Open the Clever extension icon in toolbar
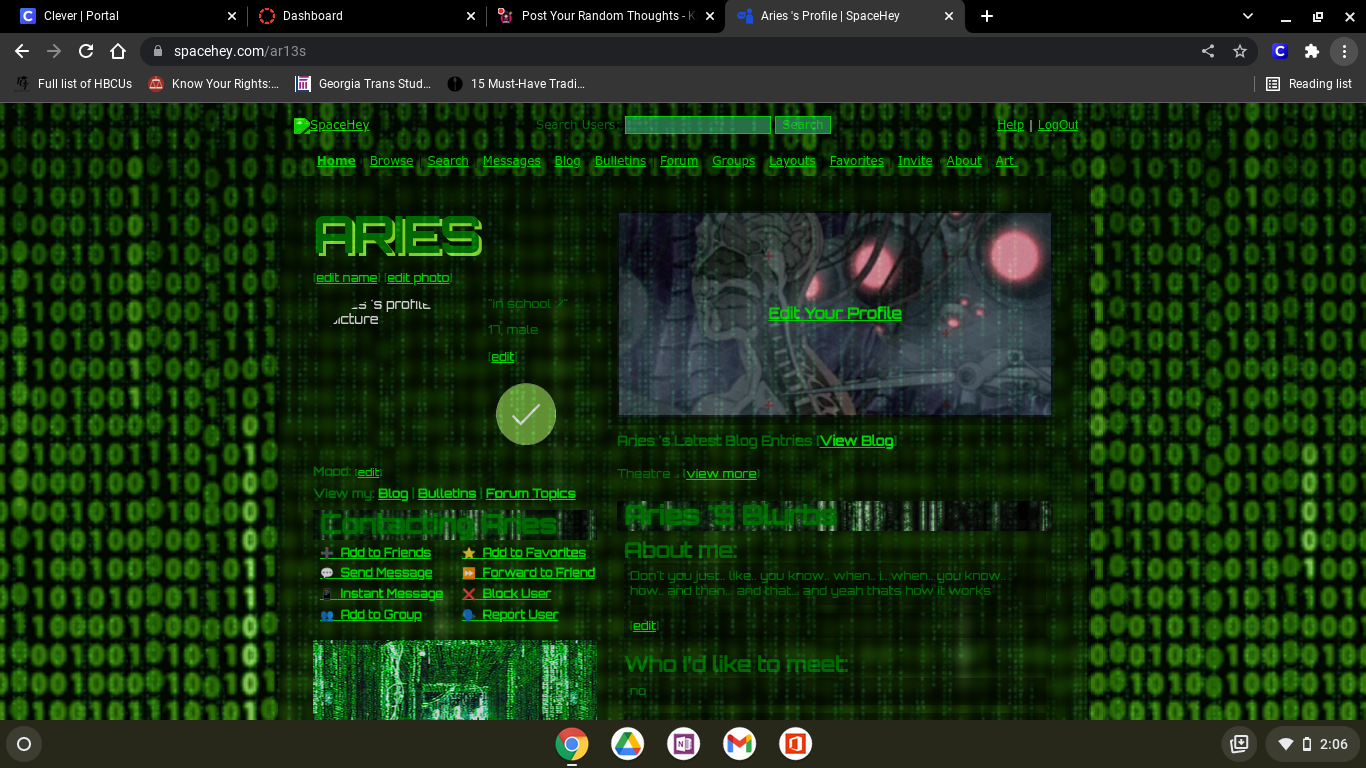Viewport: 1366px width, 768px height. 1279,51
